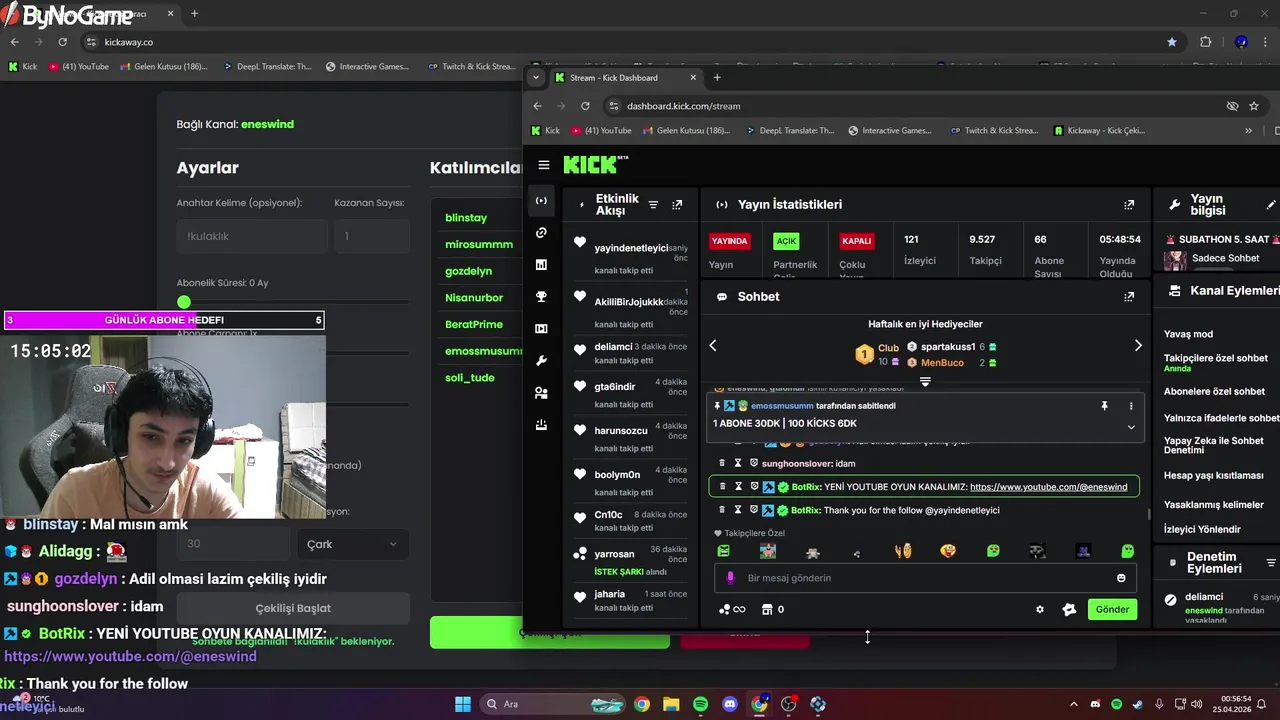Open the Kick dashboard hamburger menu
The width and height of the screenshot is (1280, 720).
543,165
